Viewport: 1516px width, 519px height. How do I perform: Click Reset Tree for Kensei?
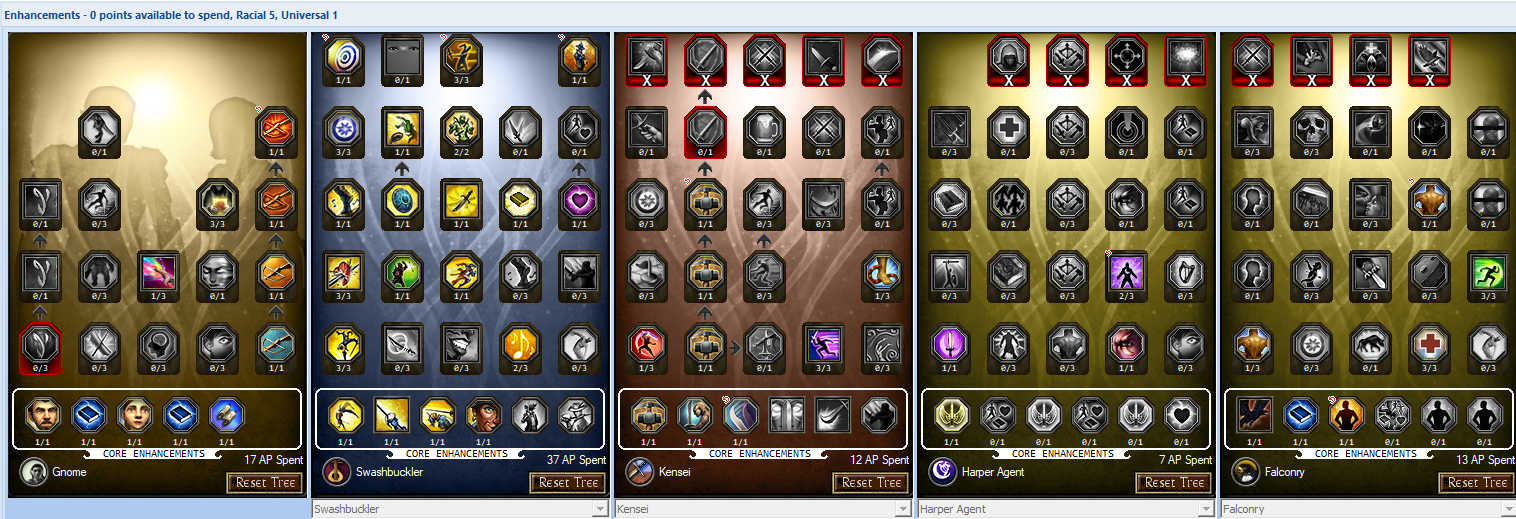(871, 483)
